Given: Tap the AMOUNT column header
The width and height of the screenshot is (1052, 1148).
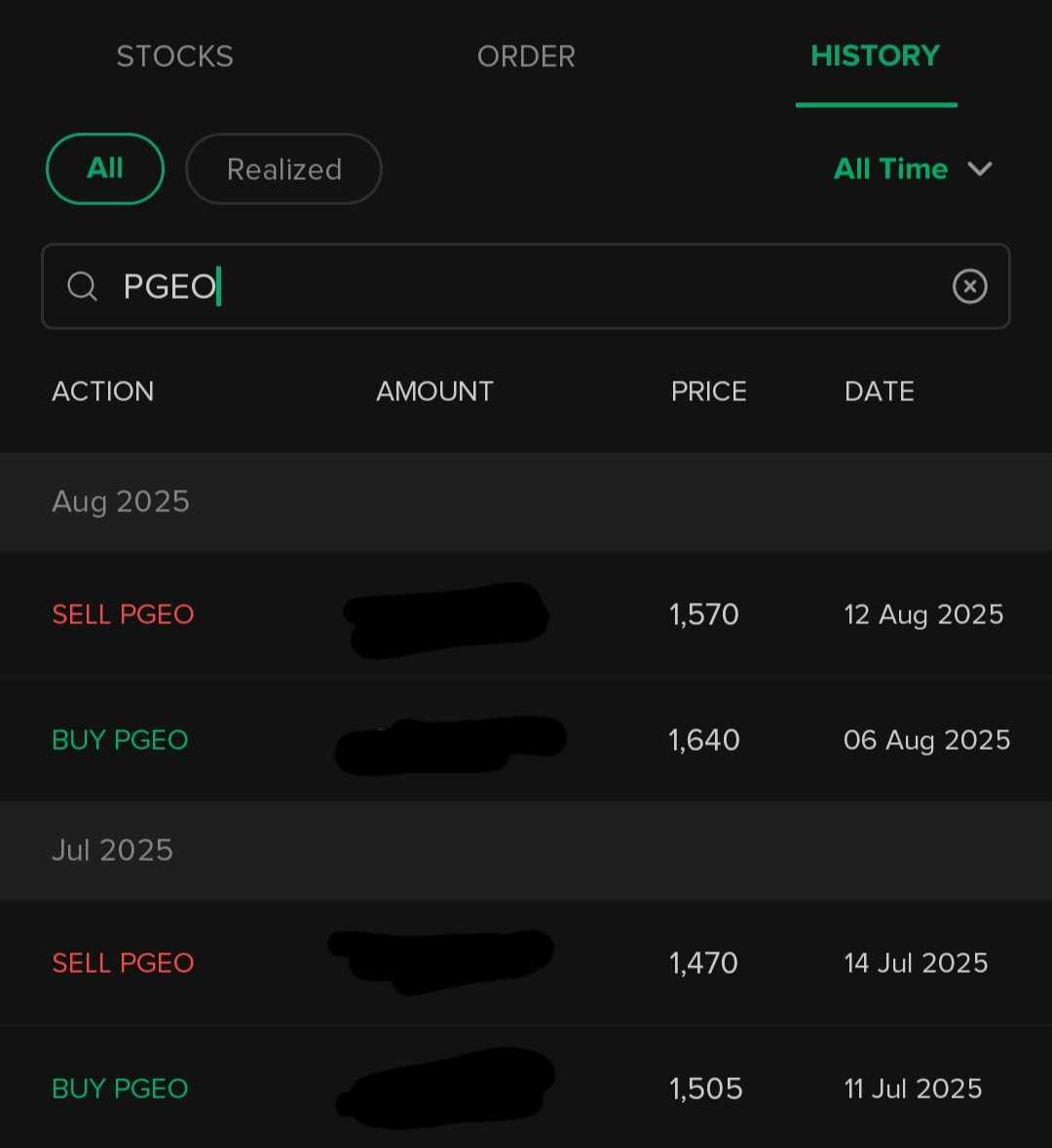Looking at the screenshot, I should click(x=434, y=391).
